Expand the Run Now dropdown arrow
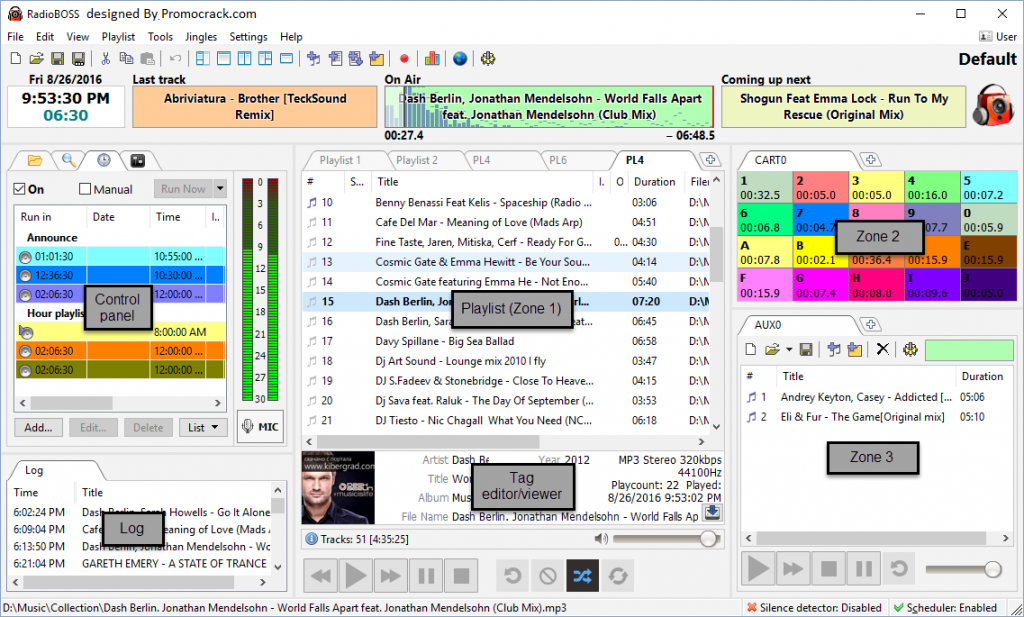1024x617 pixels. click(x=220, y=189)
